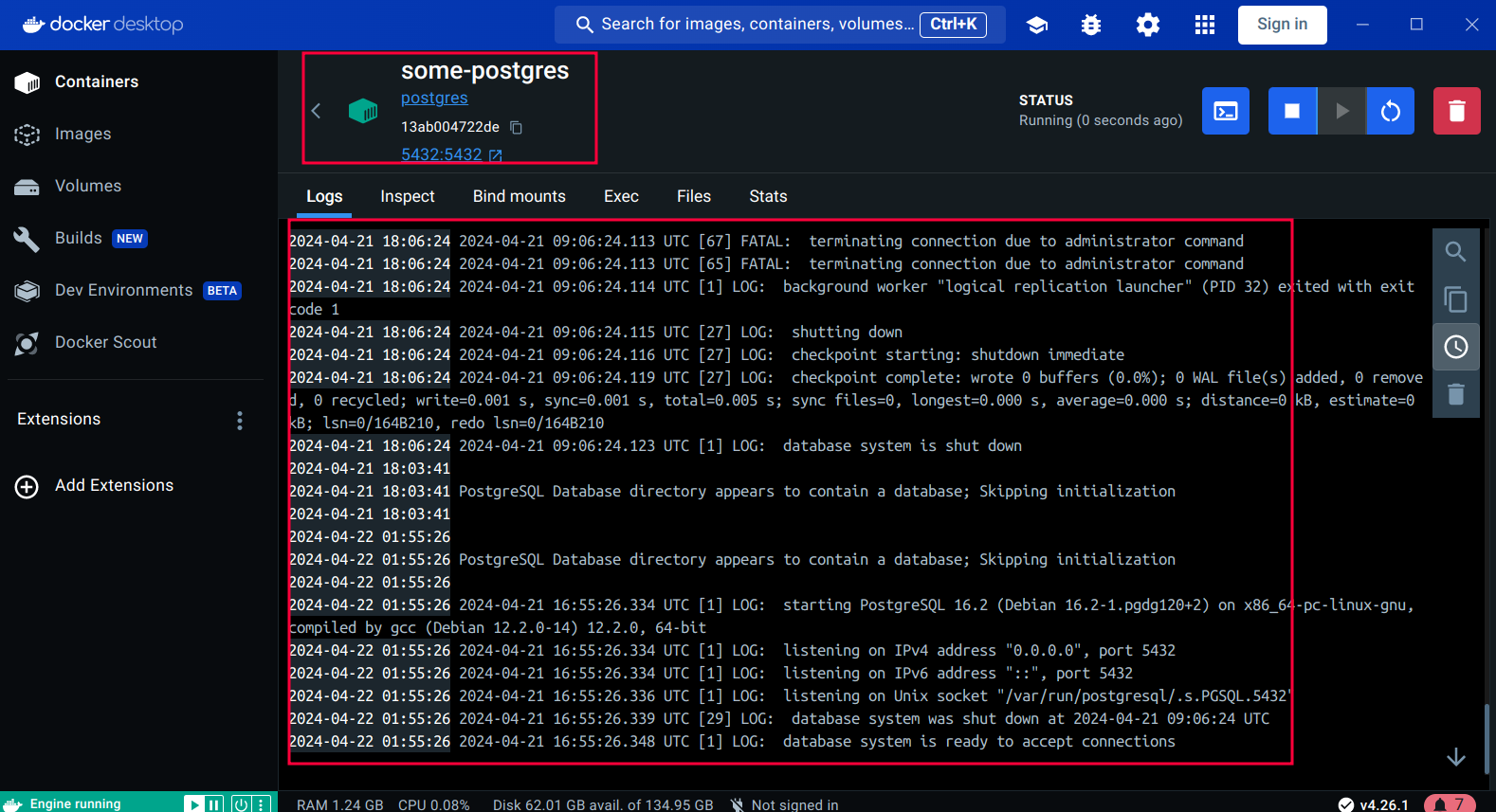Click the 'listening on IPv4 address' log line
The width and height of the screenshot is (1496, 812).
(x=732, y=650)
